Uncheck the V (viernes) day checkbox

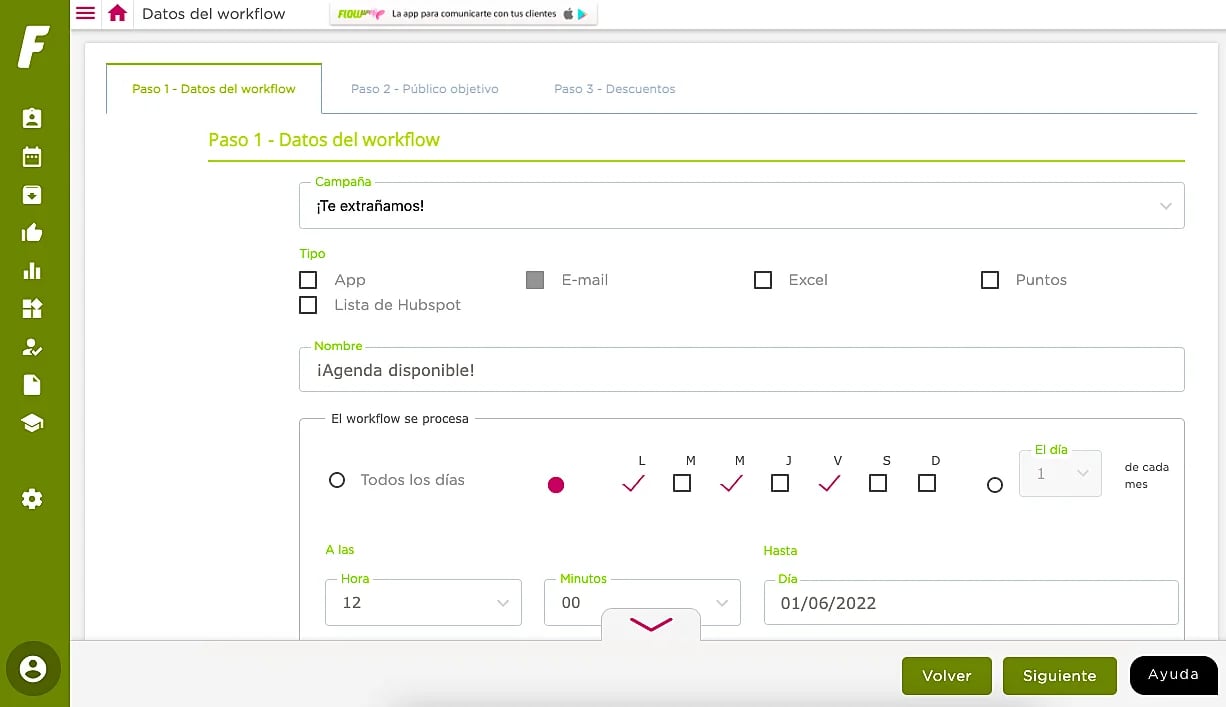[829, 483]
